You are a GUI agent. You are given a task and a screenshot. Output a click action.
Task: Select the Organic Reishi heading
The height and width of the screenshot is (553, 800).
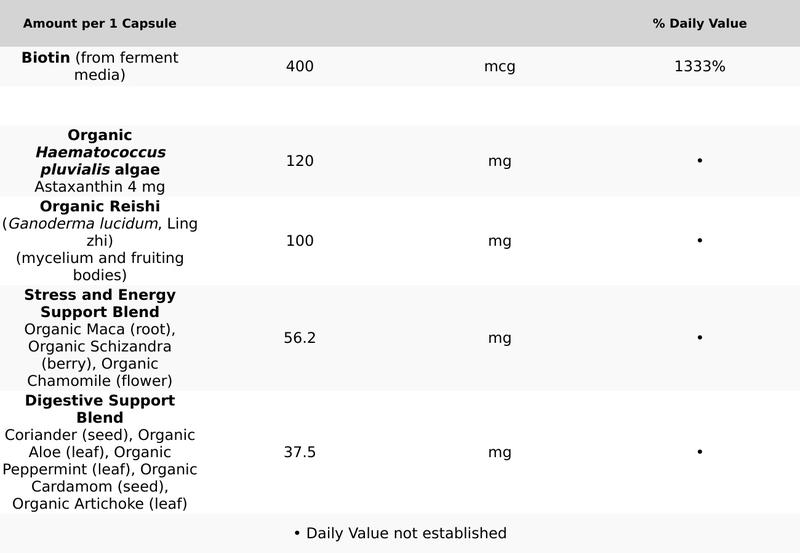pyautogui.click(x=100, y=206)
